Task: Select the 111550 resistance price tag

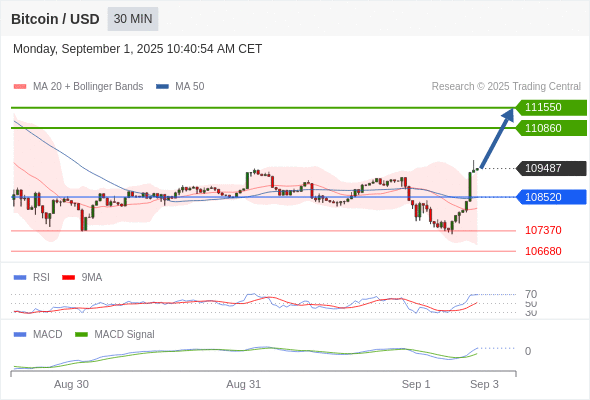Action: click(551, 108)
